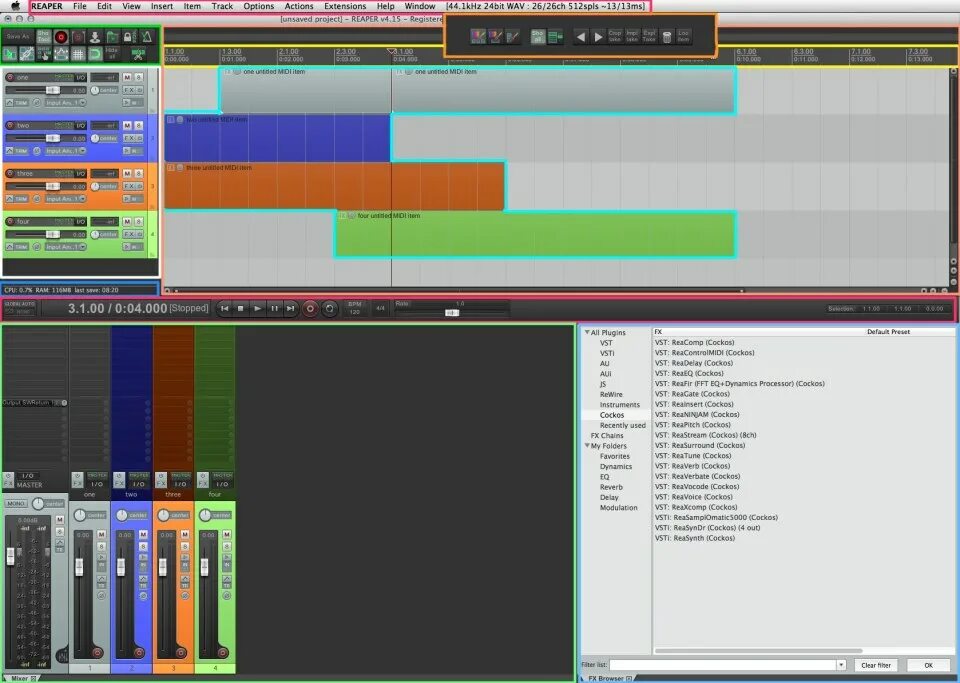Click the master volume fader in the mixer
Viewport: 960px width, 683px height.
pyautogui.click(x=10, y=556)
